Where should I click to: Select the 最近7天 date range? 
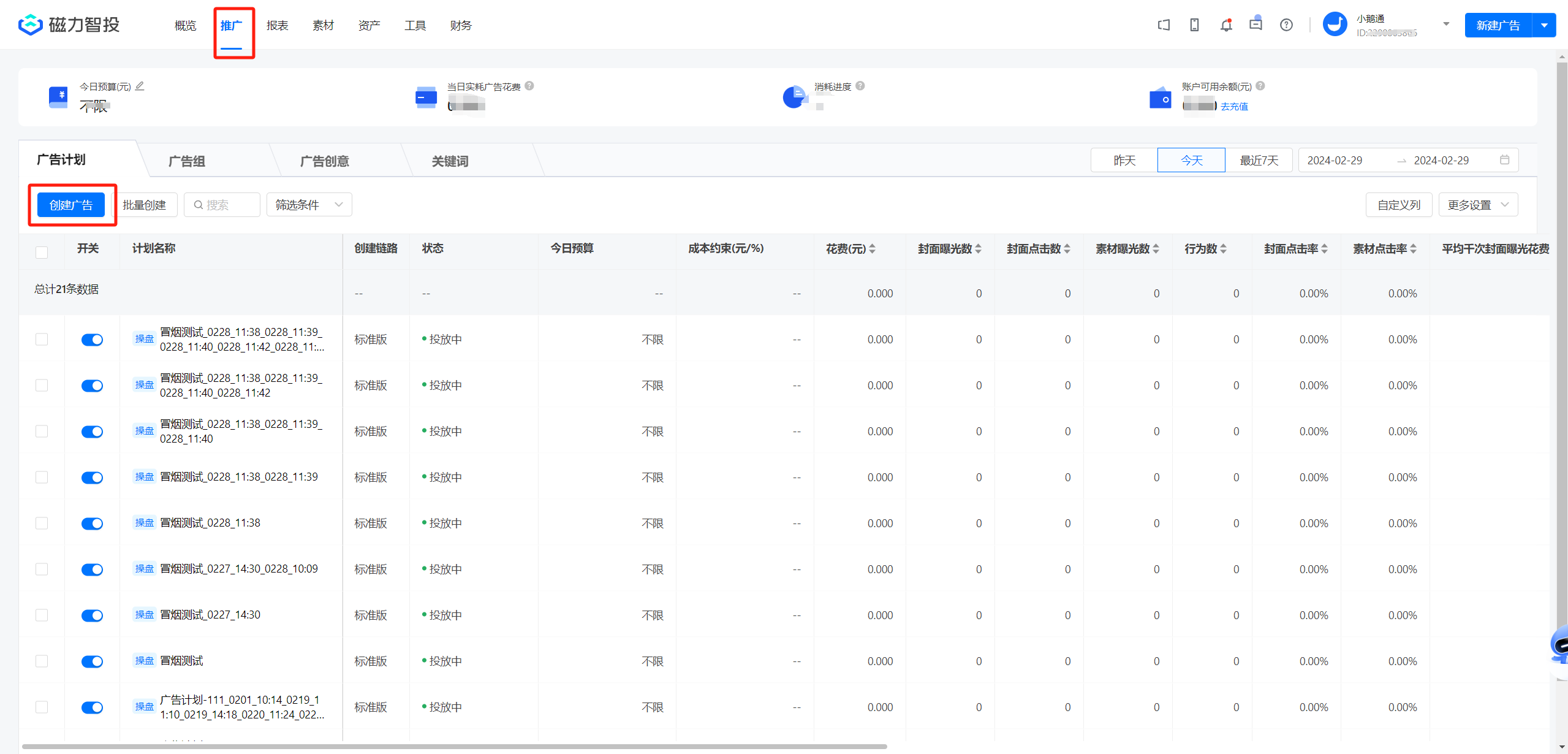click(x=1259, y=160)
